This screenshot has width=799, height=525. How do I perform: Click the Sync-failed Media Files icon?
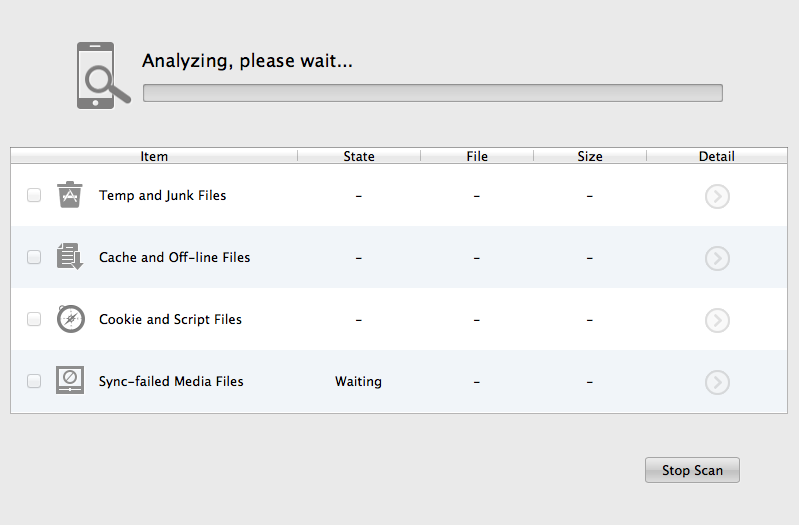point(70,381)
